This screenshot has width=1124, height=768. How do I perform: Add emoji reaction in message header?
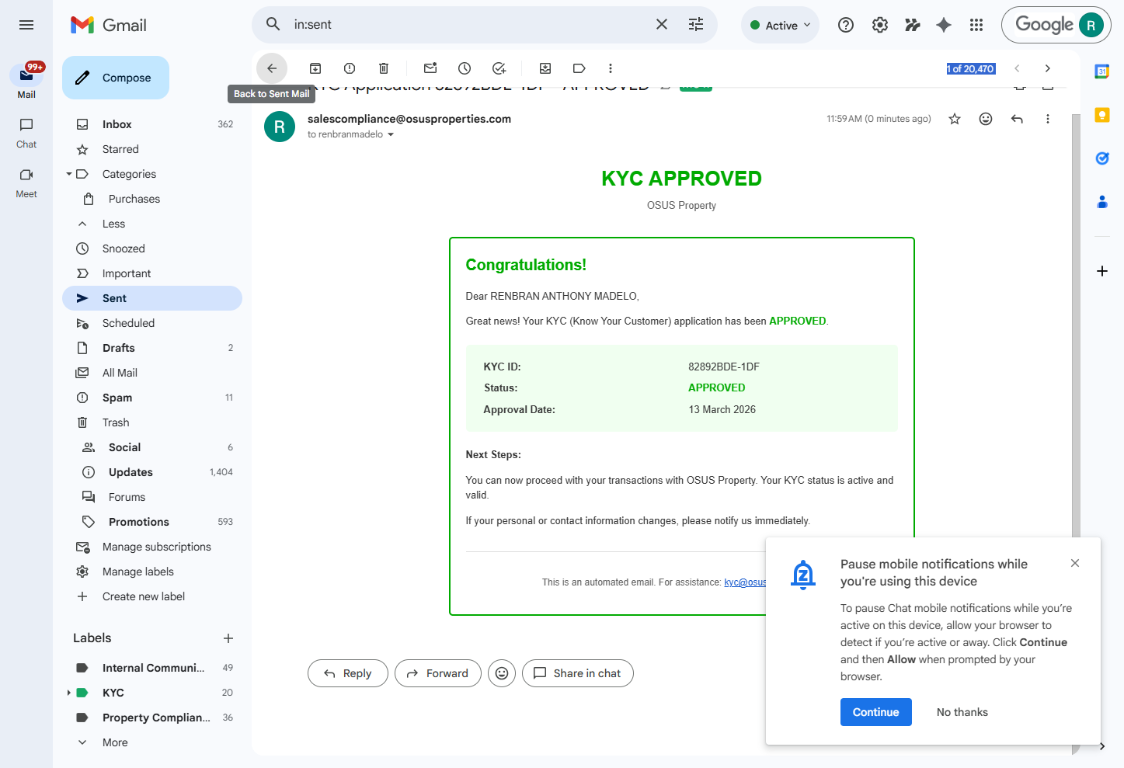point(986,119)
